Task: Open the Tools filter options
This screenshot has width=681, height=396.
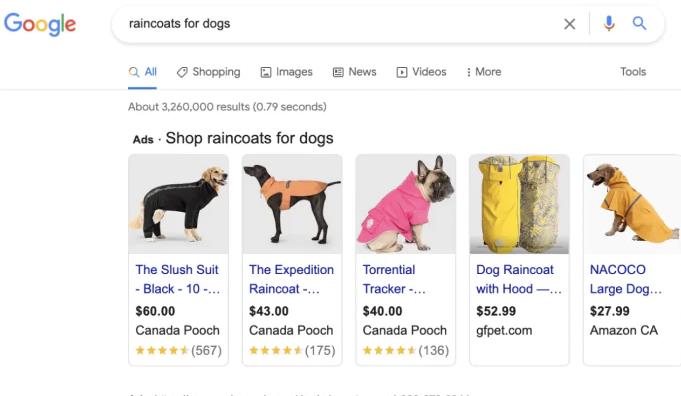Action: click(x=633, y=72)
